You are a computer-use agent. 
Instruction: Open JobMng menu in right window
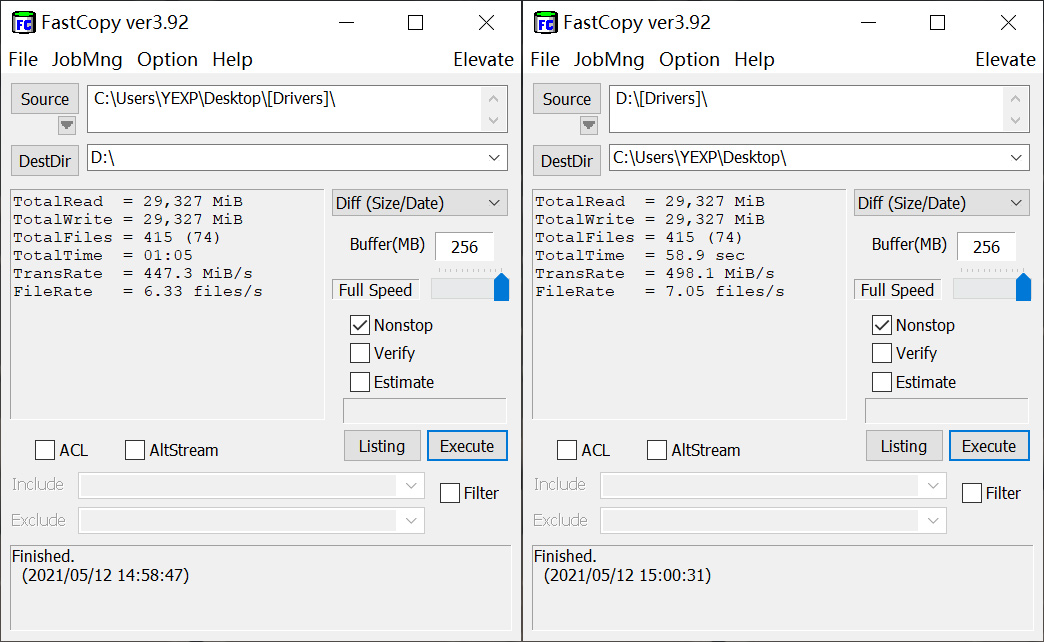(609, 59)
